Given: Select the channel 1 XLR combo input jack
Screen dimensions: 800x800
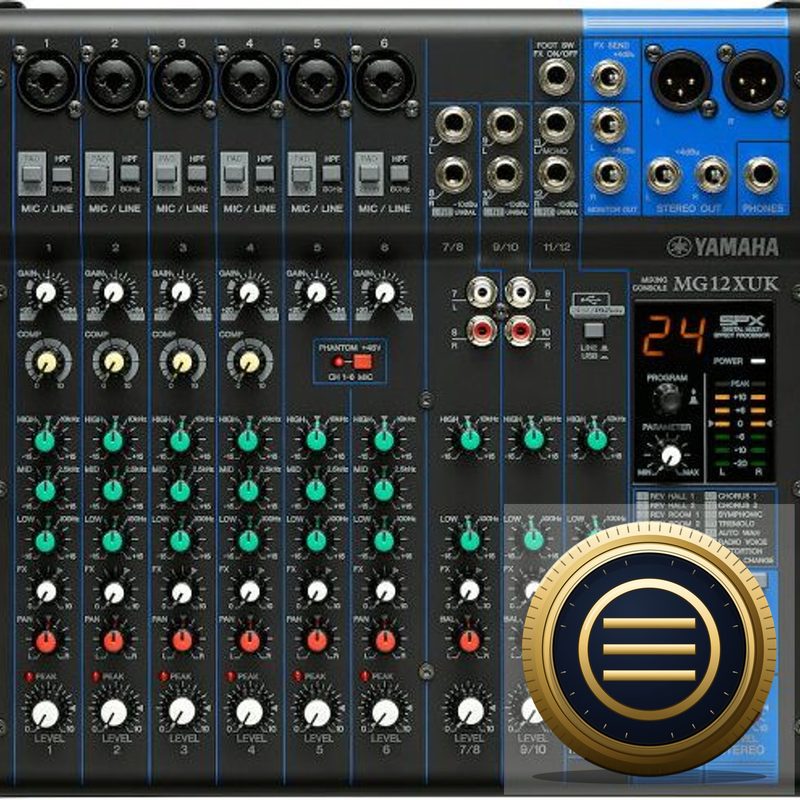Looking at the screenshot, I should pyautogui.click(x=46, y=81).
